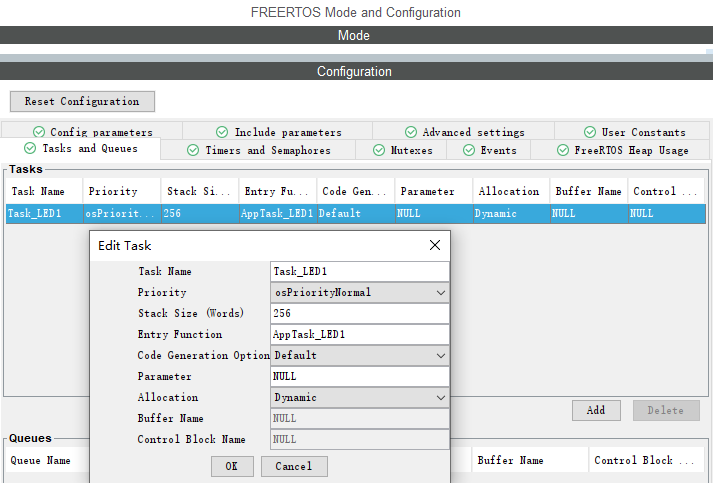Click the Add button below Tasks table
The height and width of the screenshot is (483, 713).
click(596, 410)
